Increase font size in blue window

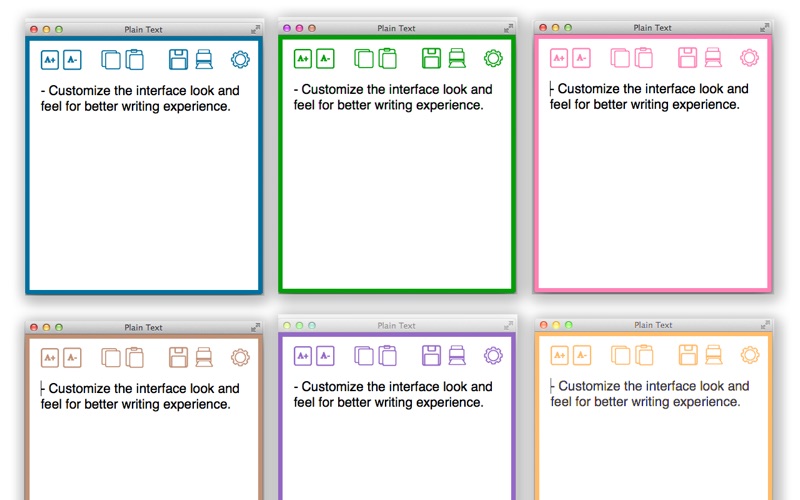pos(50,60)
